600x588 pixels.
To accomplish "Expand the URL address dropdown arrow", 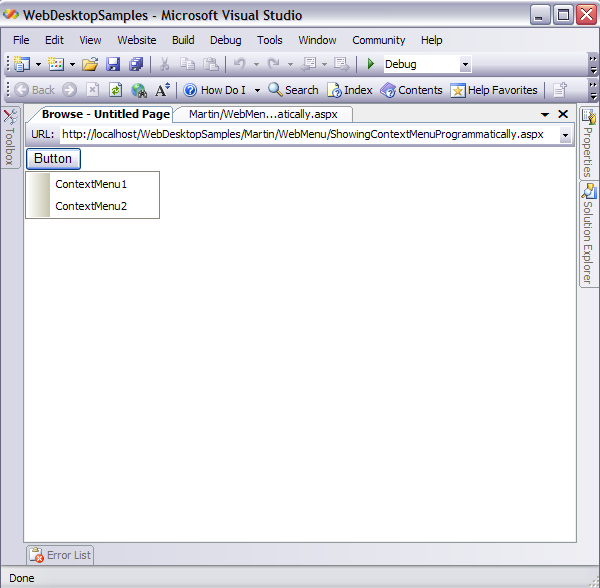I will (565, 135).
